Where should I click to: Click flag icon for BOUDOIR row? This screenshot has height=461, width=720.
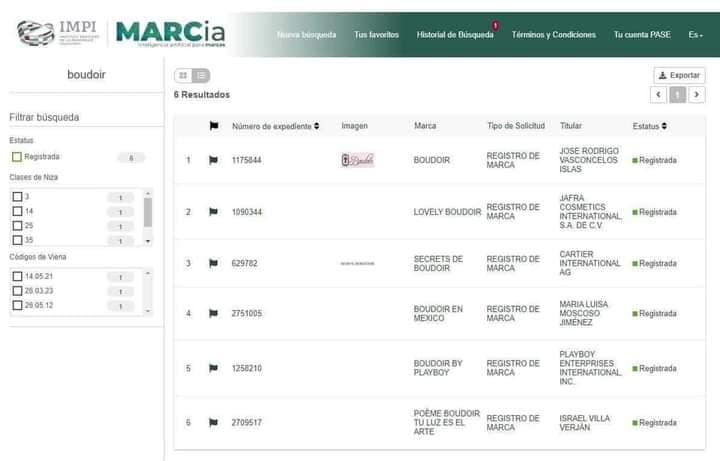pyautogui.click(x=213, y=160)
